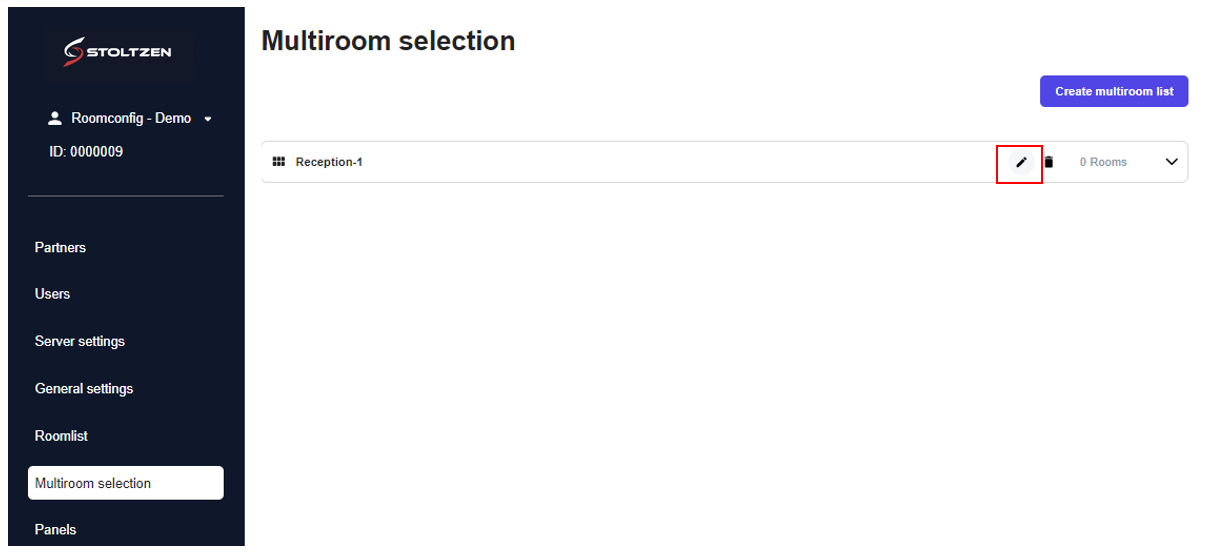This screenshot has height=555, width=1213.
Task: Open Server settings
Action: tap(80, 341)
